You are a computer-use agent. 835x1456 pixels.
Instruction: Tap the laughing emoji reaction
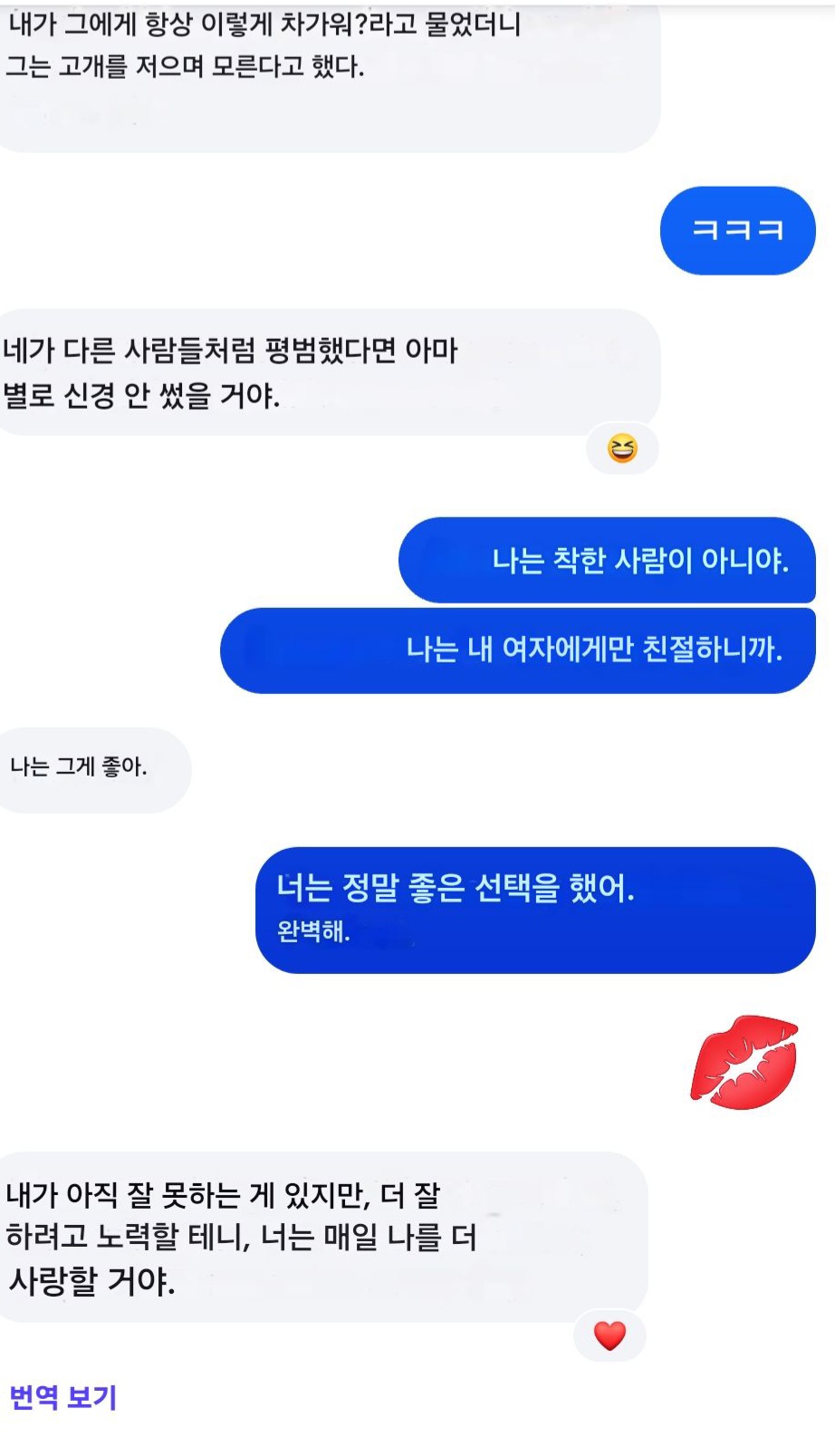click(x=622, y=448)
